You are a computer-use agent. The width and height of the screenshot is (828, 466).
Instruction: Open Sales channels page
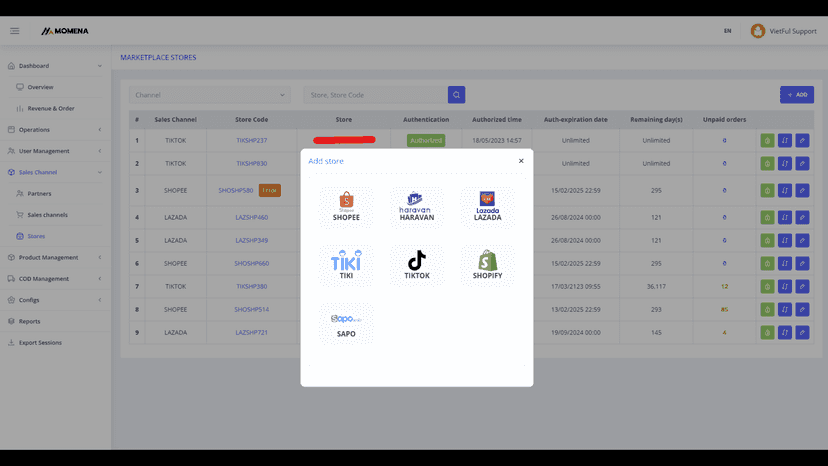pyautogui.click(x=48, y=215)
